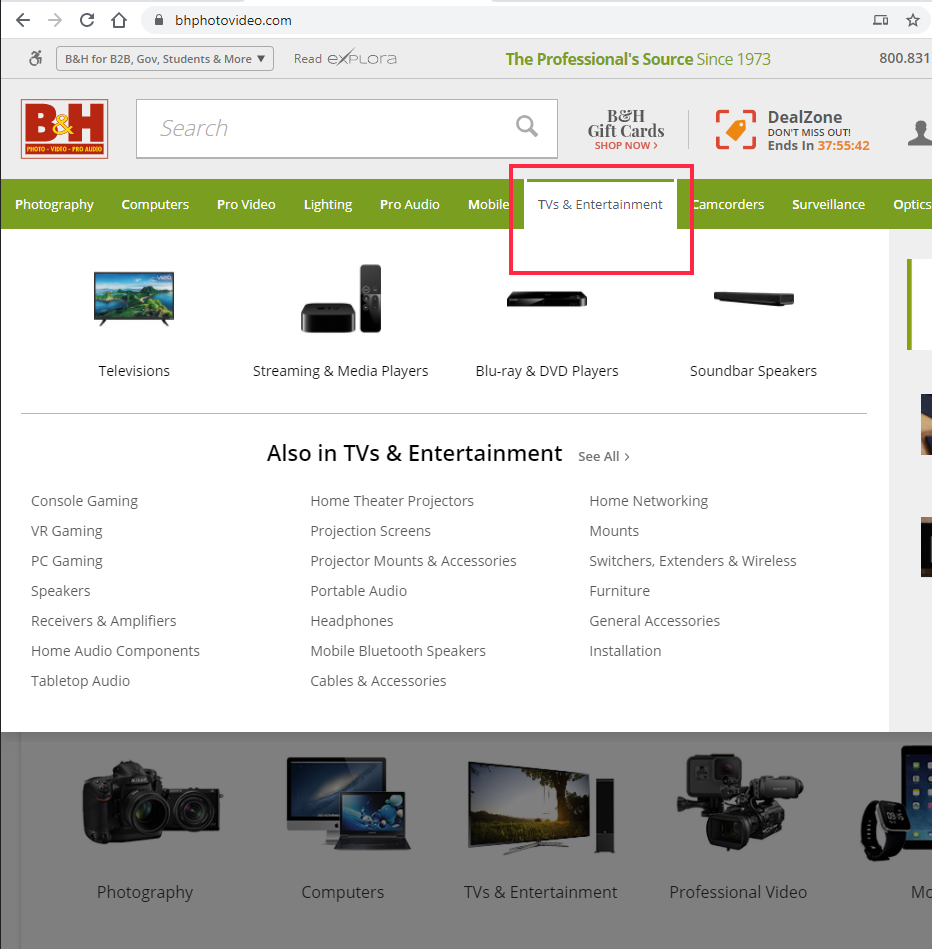Open Soundbar Speakers link
The height and width of the screenshot is (949, 932).
coord(753,370)
